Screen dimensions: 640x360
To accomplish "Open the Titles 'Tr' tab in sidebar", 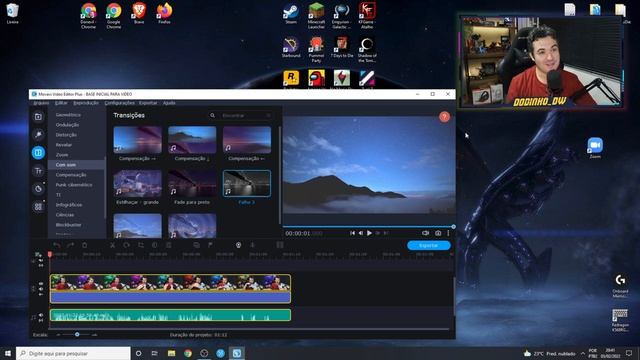I will click(38, 171).
